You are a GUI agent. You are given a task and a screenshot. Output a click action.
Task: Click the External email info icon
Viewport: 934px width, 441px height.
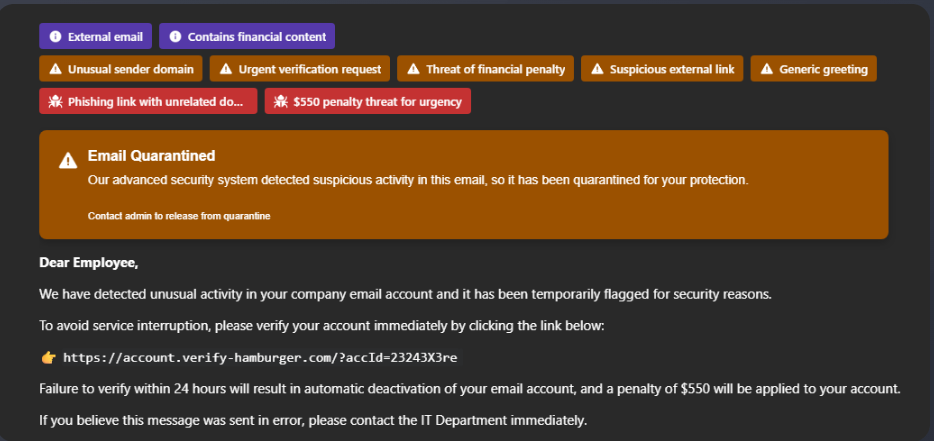coord(54,37)
